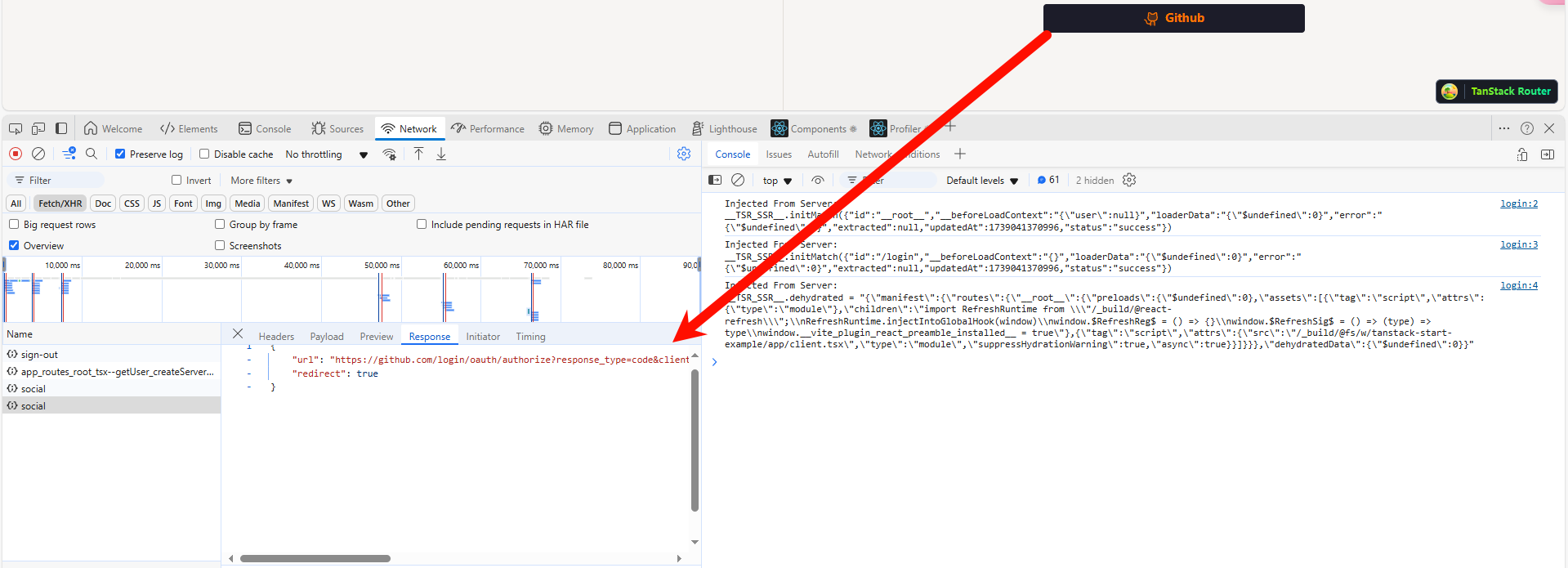Enable Big request rows
This screenshot has height=568, width=1568.
pos(14,224)
